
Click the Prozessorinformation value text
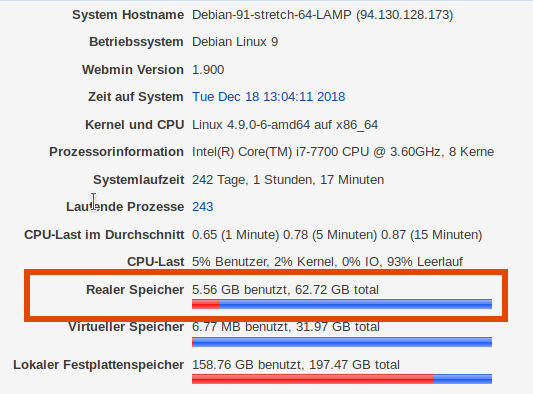pyautogui.click(x=343, y=152)
